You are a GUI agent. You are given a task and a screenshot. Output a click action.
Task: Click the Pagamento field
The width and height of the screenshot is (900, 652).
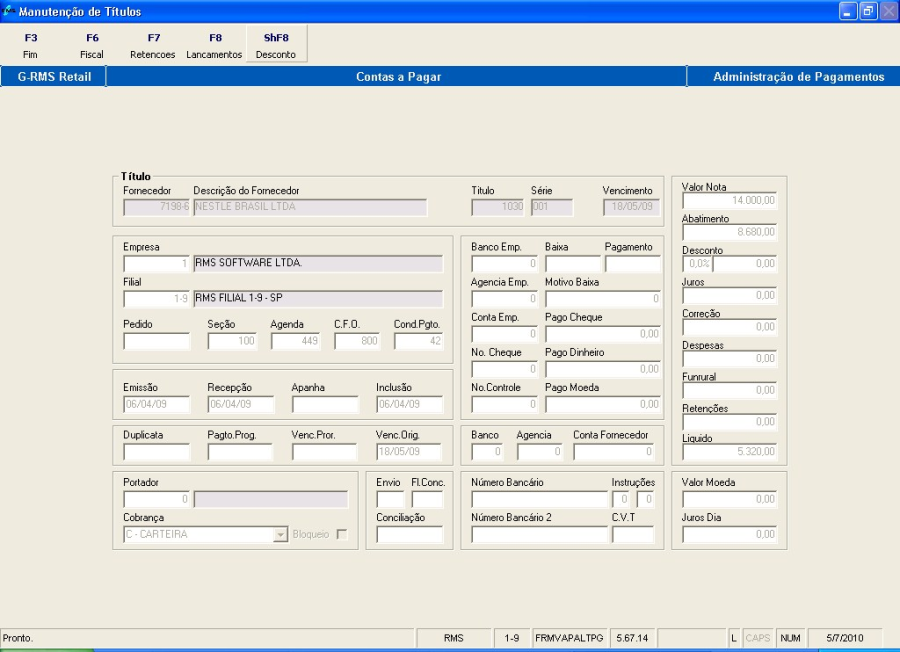pos(632,264)
